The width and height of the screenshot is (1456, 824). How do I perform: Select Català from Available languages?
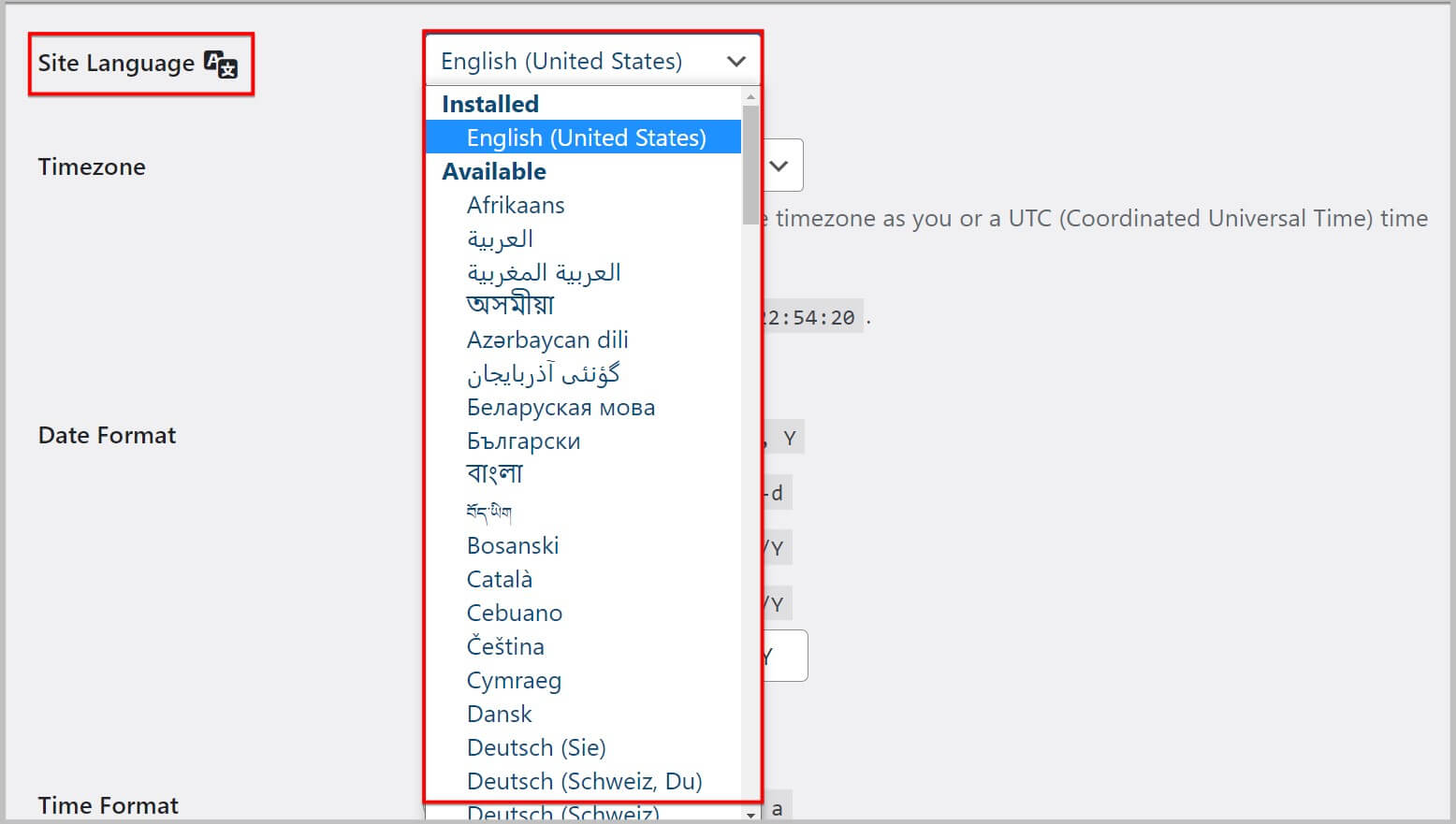(x=500, y=579)
